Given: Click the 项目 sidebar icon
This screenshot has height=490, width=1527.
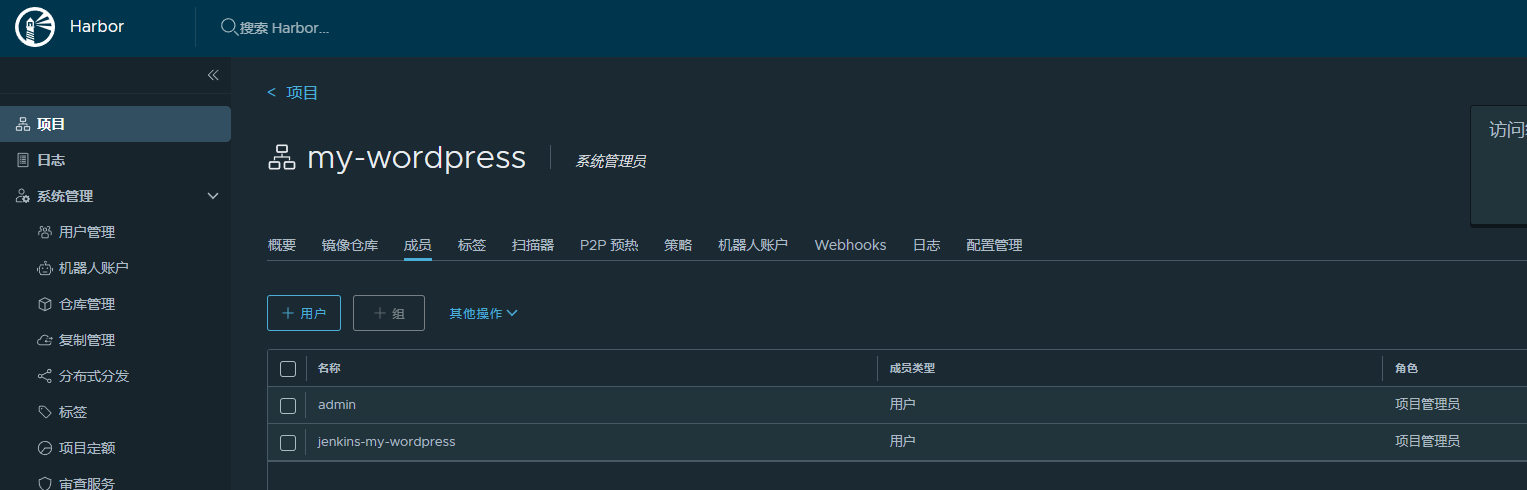Looking at the screenshot, I should click(23, 124).
